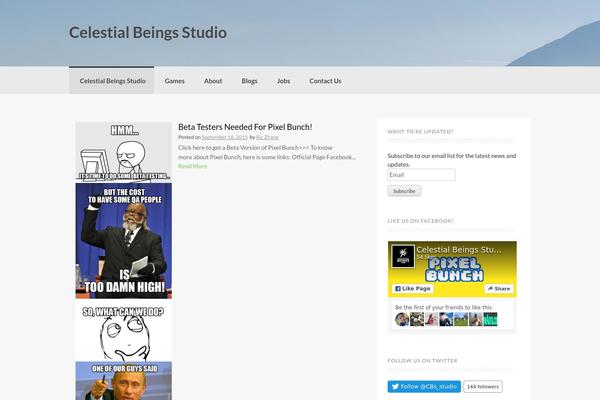Open the Jobs page
This screenshot has height=400, width=600.
pyautogui.click(x=283, y=81)
